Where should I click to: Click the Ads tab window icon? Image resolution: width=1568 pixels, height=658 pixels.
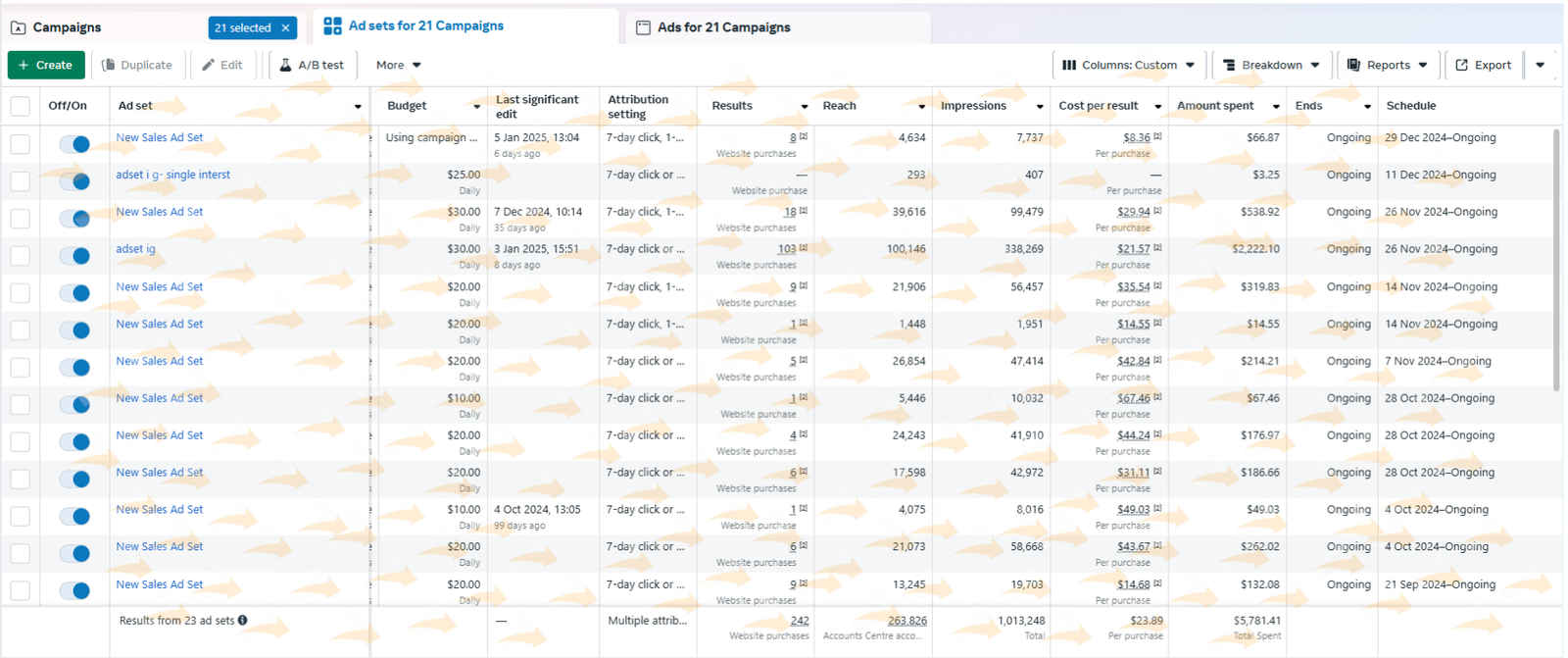tap(643, 27)
